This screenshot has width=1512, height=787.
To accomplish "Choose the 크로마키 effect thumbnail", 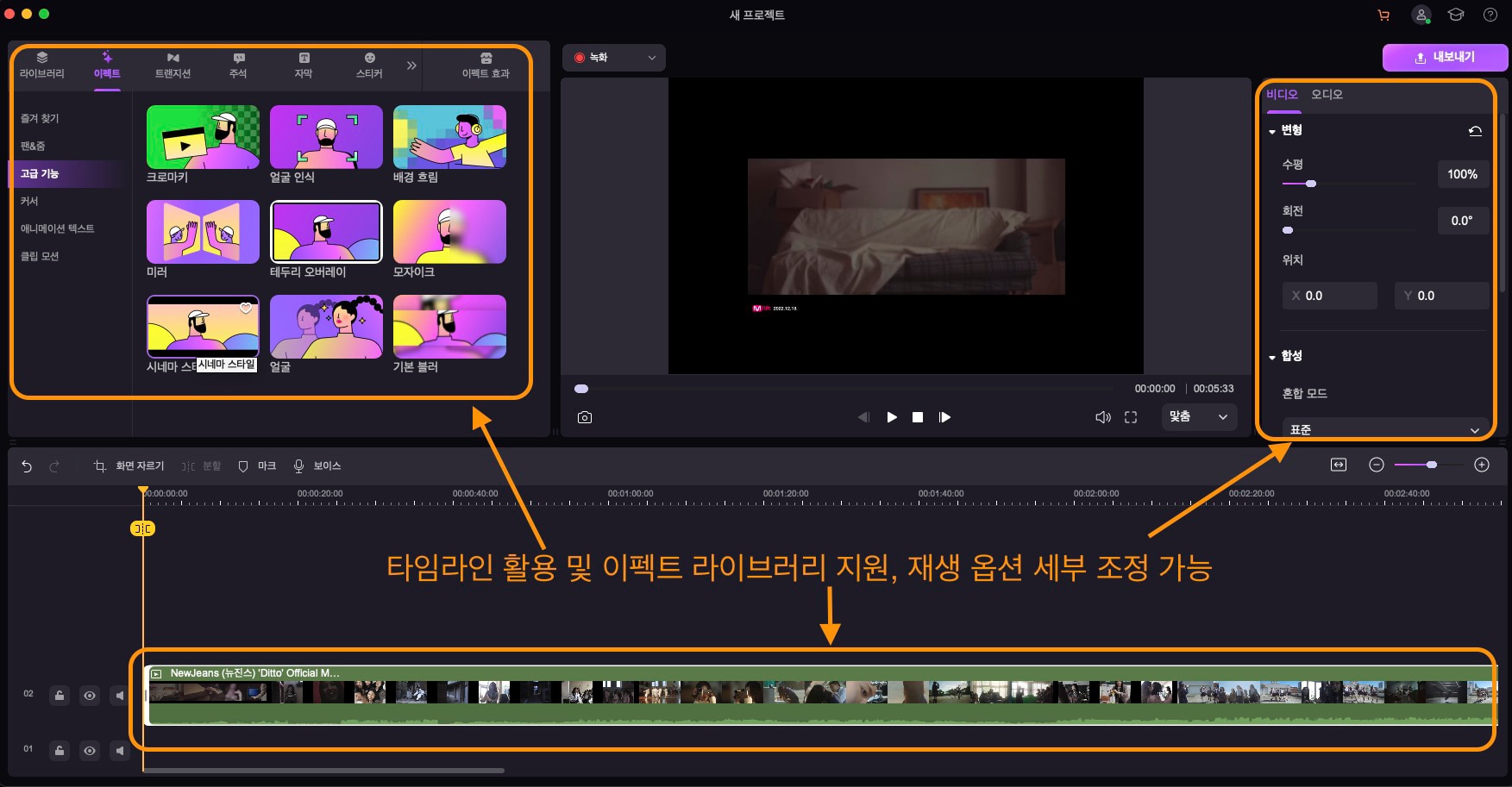I will point(203,137).
